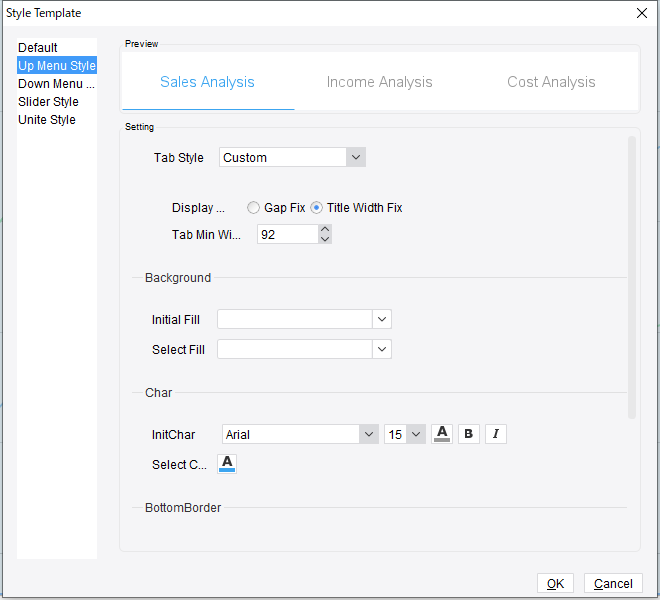Click the Cancel button

pos(613,583)
